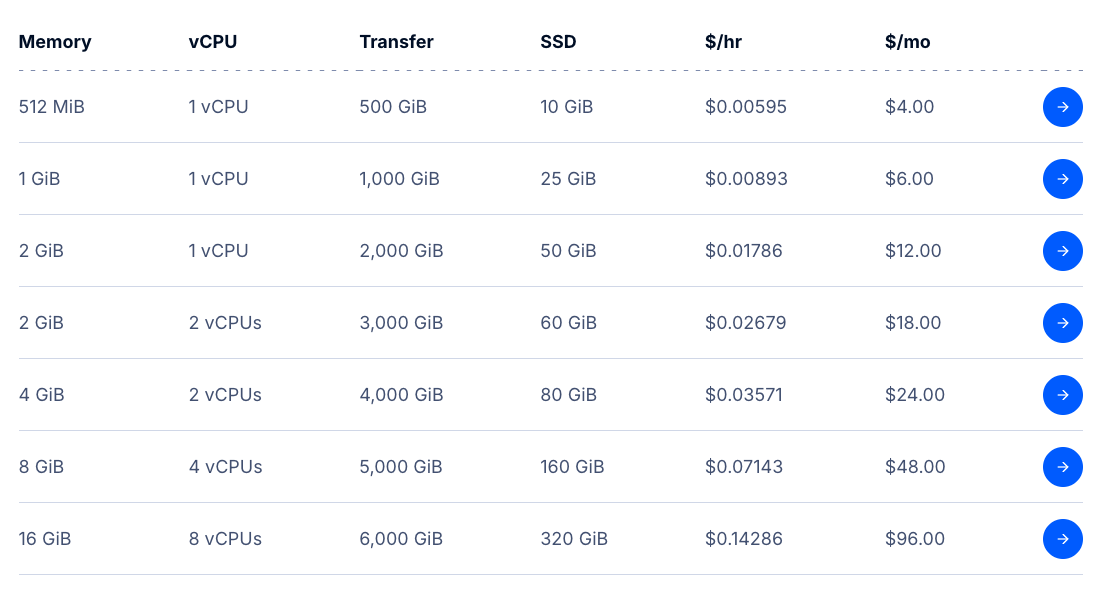Image resolution: width=1101 pixels, height=592 pixels.
Task: Click the 5,000 GiB transfer value
Action: pyautogui.click(x=401, y=467)
